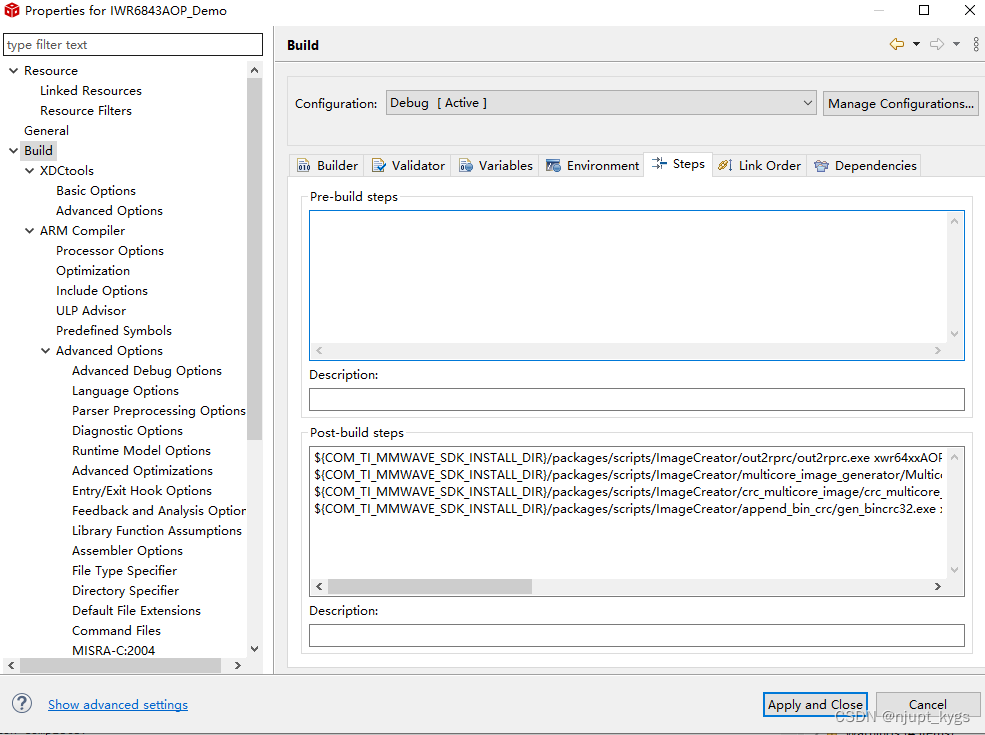Collapse the ARM Compiler Advanced Options node
Viewport: 985px width, 735px height.
click(x=46, y=351)
